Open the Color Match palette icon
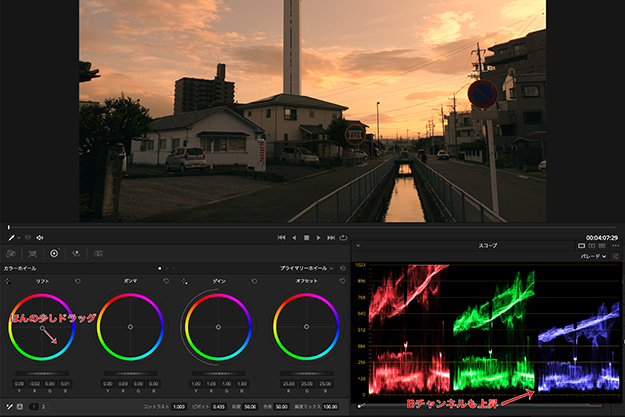This screenshot has width=625, height=417. 32,254
